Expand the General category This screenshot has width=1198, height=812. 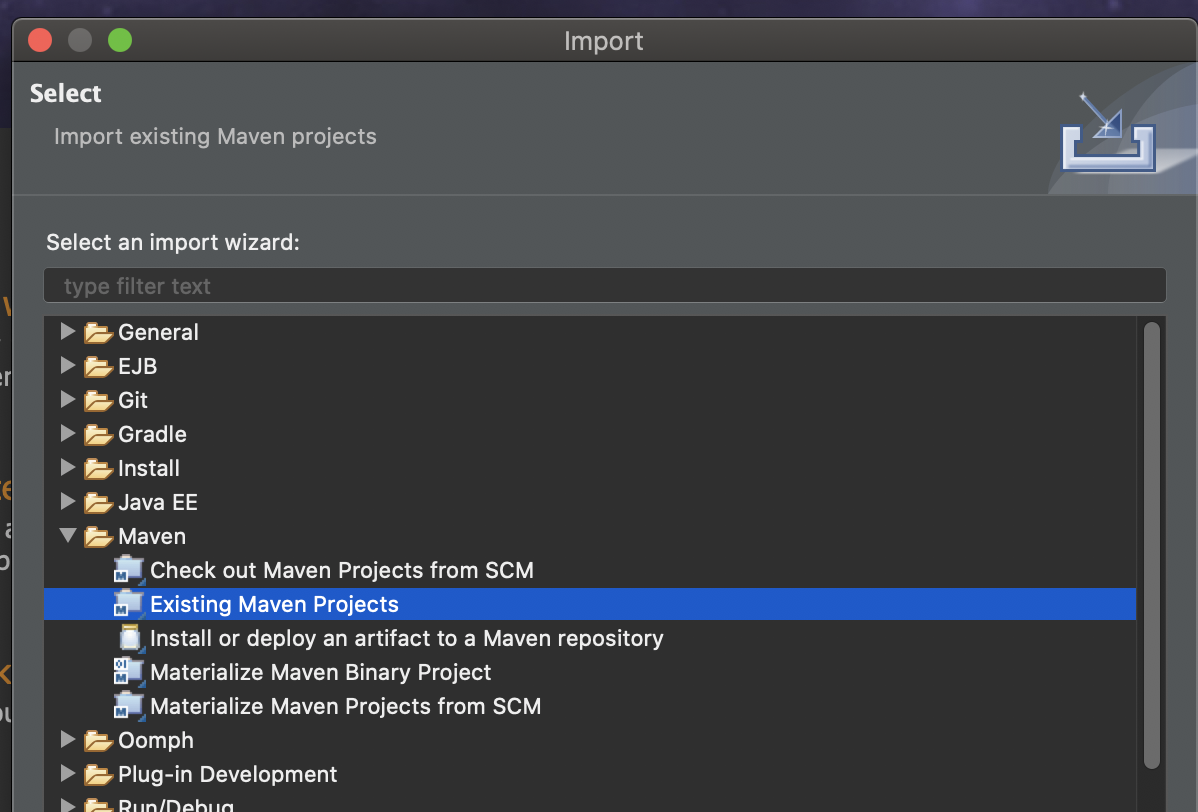tap(68, 331)
